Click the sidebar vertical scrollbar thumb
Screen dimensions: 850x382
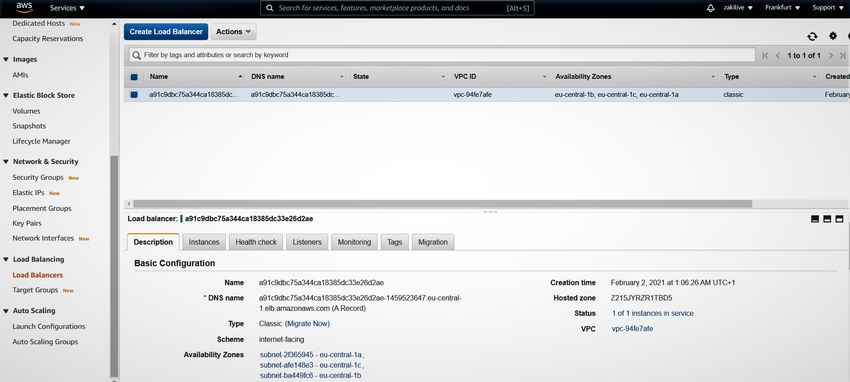114,267
